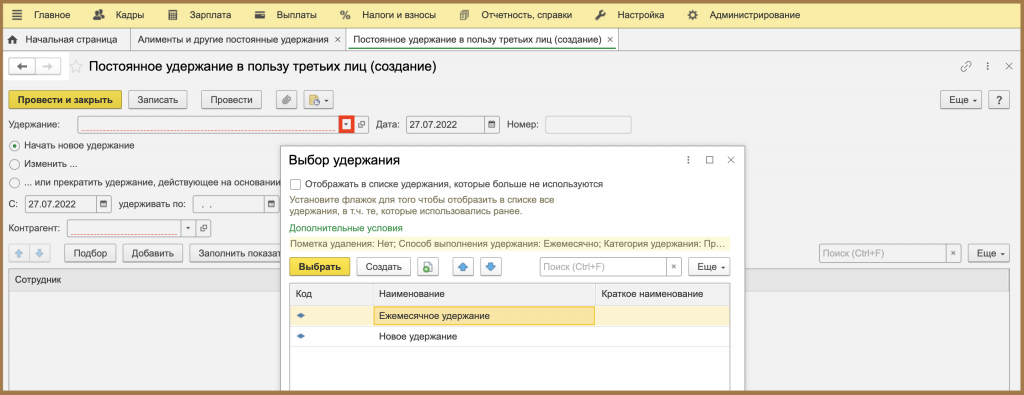
Task: Enable showing no-longer-used удержания checkbox
Action: [x=295, y=184]
